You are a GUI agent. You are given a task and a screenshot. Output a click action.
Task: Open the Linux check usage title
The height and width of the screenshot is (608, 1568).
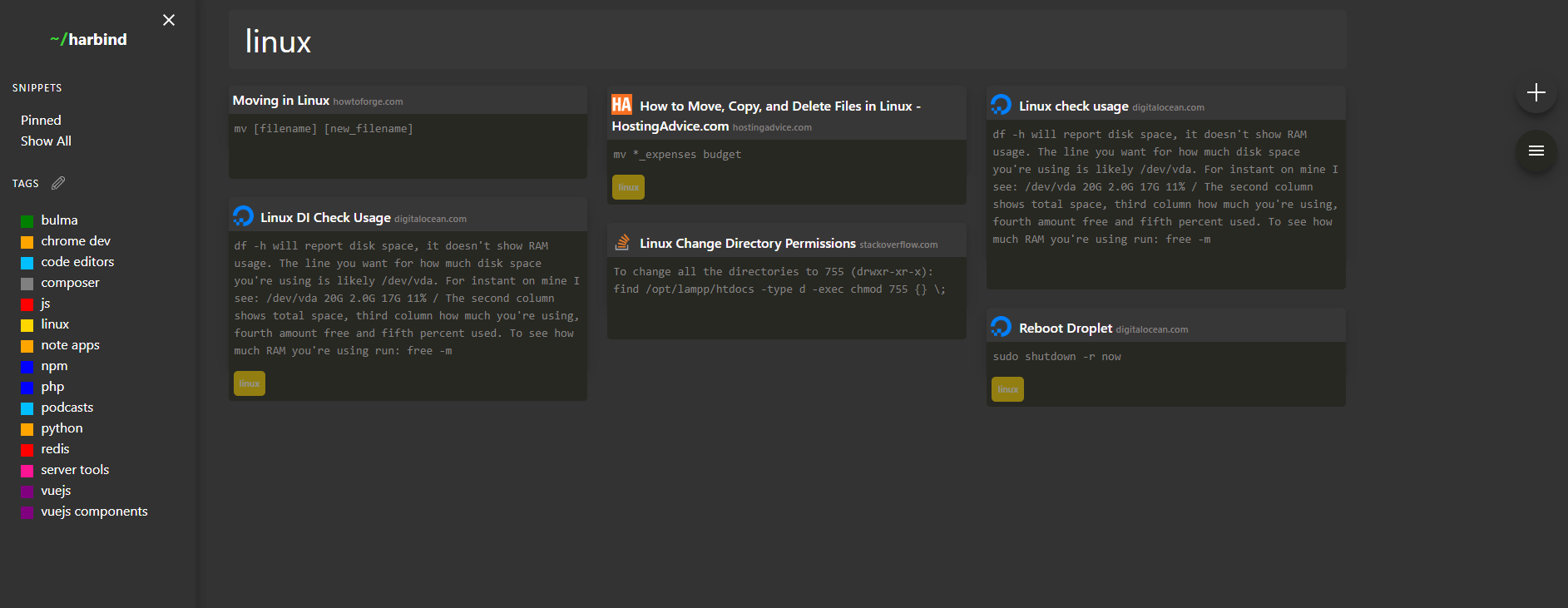click(1074, 106)
